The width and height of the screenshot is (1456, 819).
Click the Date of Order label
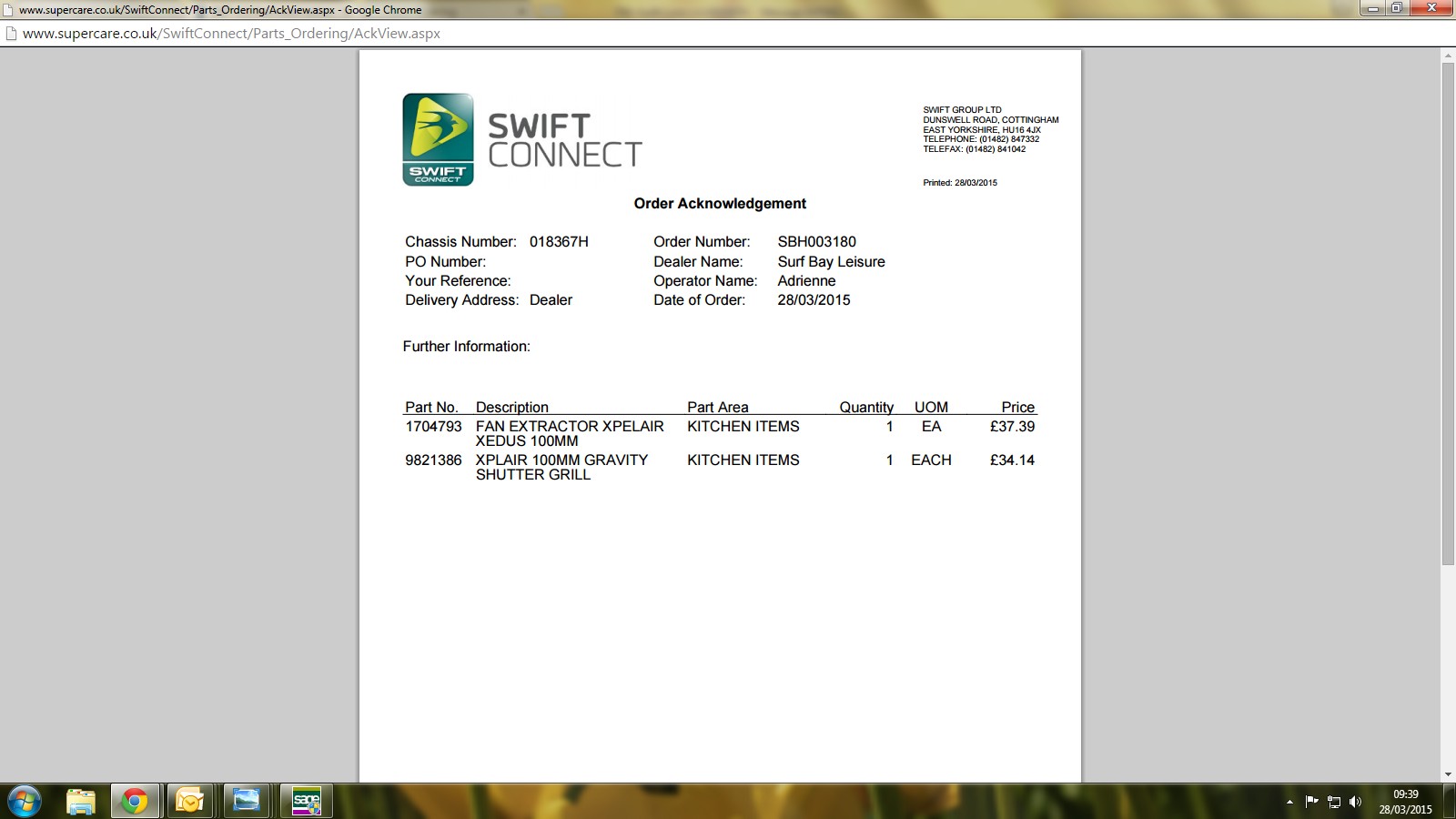(699, 300)
